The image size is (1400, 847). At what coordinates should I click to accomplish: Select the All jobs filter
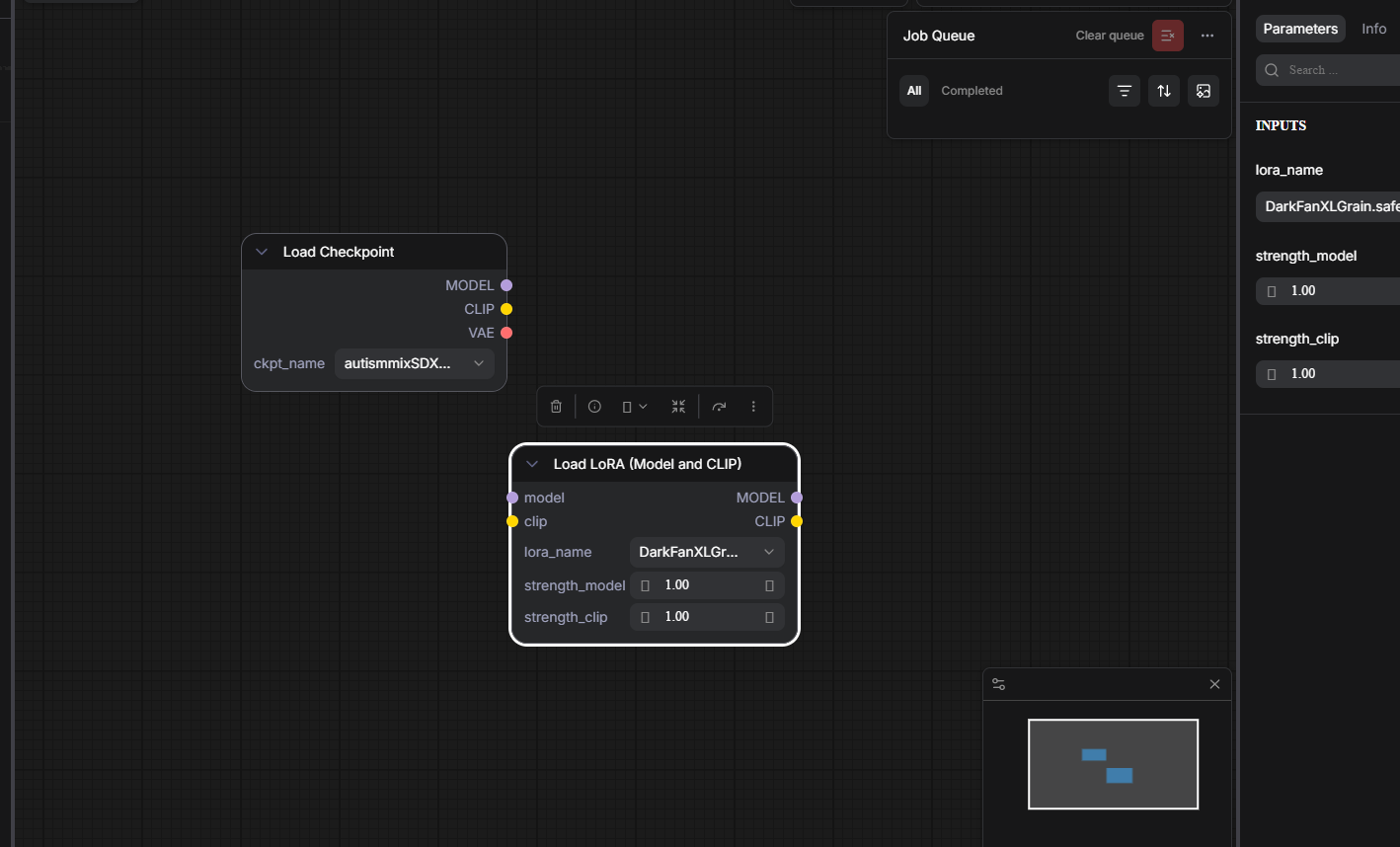point(914,91)
